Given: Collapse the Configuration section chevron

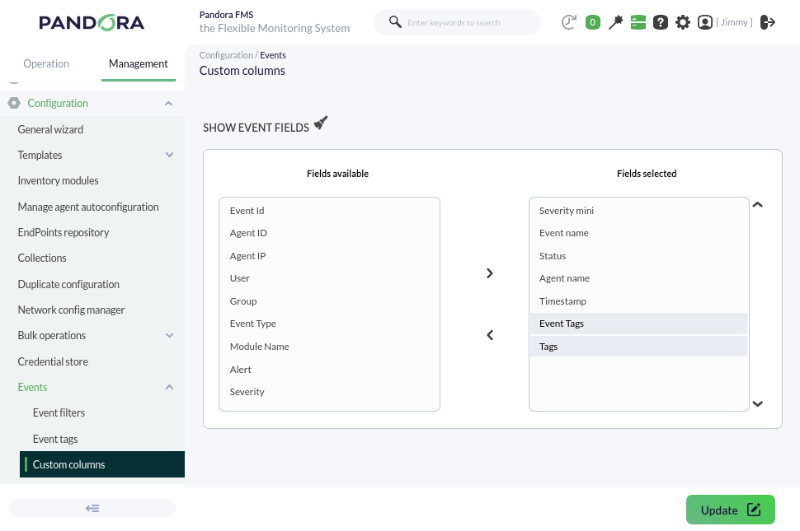Looking at the screenshot, I should pyautogui.click(x=168, y=104).
